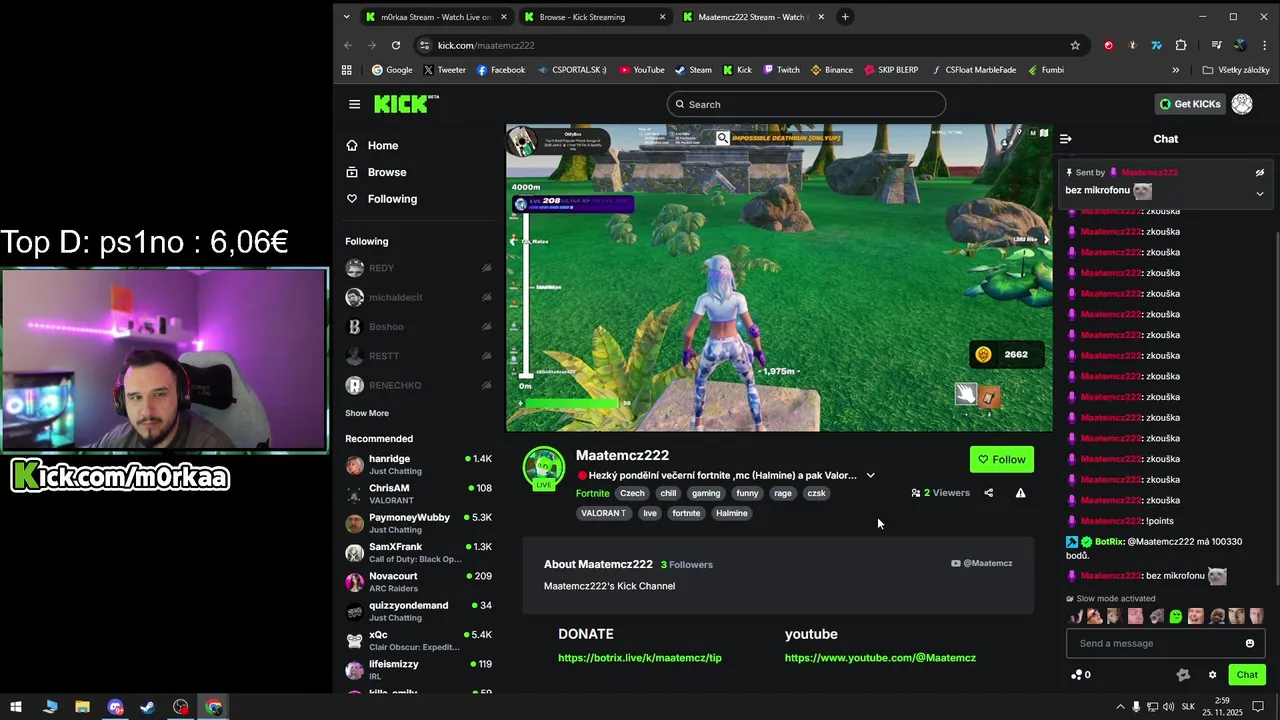1280x720 pixels.
Task: Open Steam from taskbar
Action: (x=148, y=707)
